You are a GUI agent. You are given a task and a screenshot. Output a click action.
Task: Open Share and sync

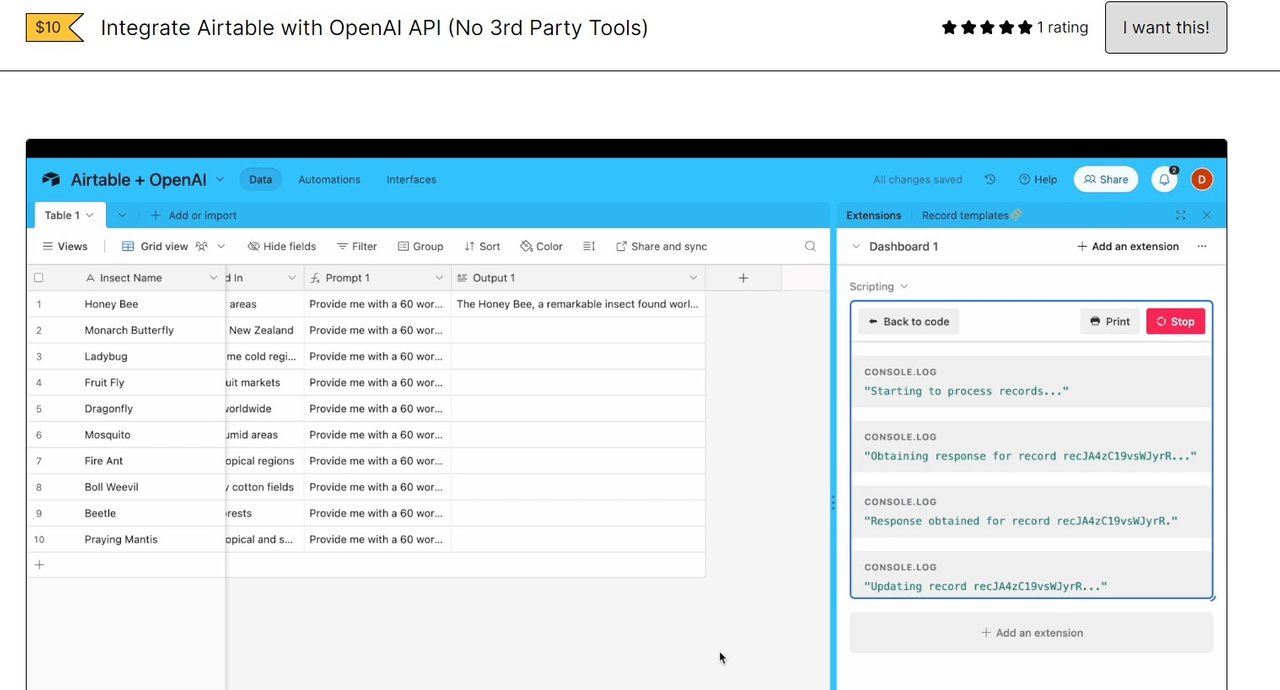coord(661,246)
